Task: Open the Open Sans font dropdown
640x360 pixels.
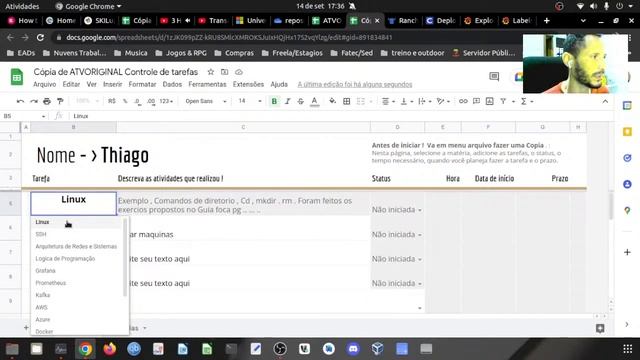Action: click(x=205, y=101)
